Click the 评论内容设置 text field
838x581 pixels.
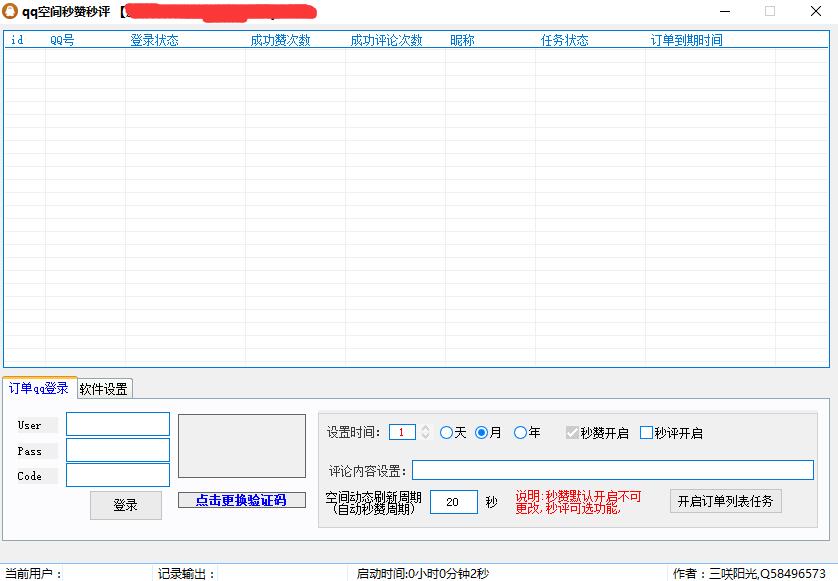612,470
